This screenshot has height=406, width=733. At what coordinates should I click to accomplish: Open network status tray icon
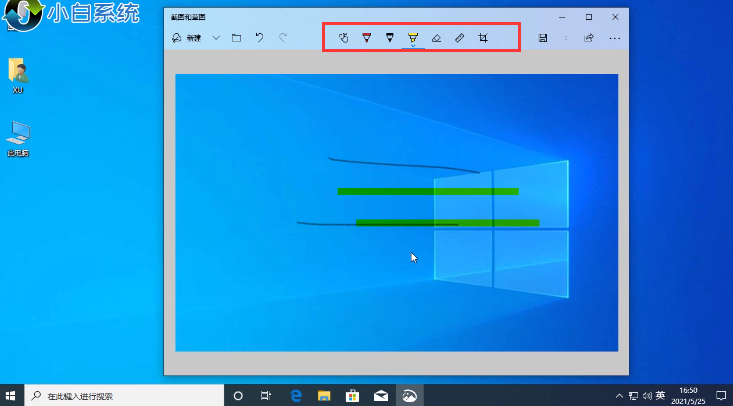tap(633, 396)
